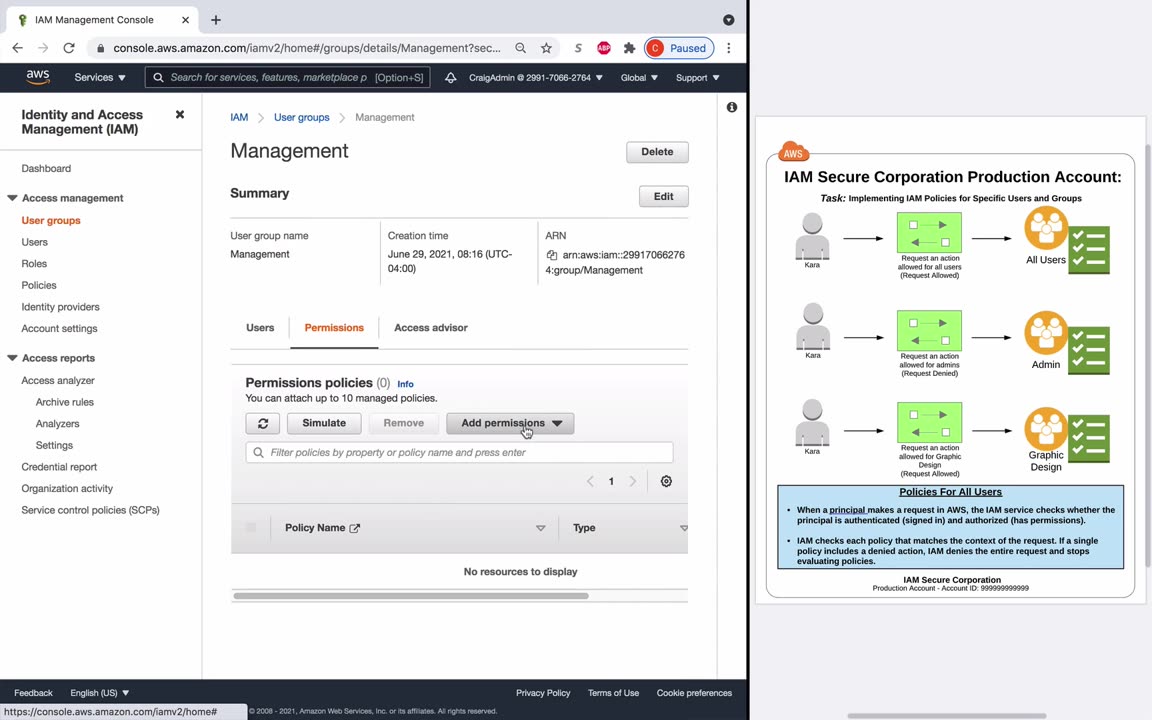The width and height of the screenshot is (1152, 720).
Task: Open Archive rules in sidebar
Action: pyautogui.click(x=65, y=402)
